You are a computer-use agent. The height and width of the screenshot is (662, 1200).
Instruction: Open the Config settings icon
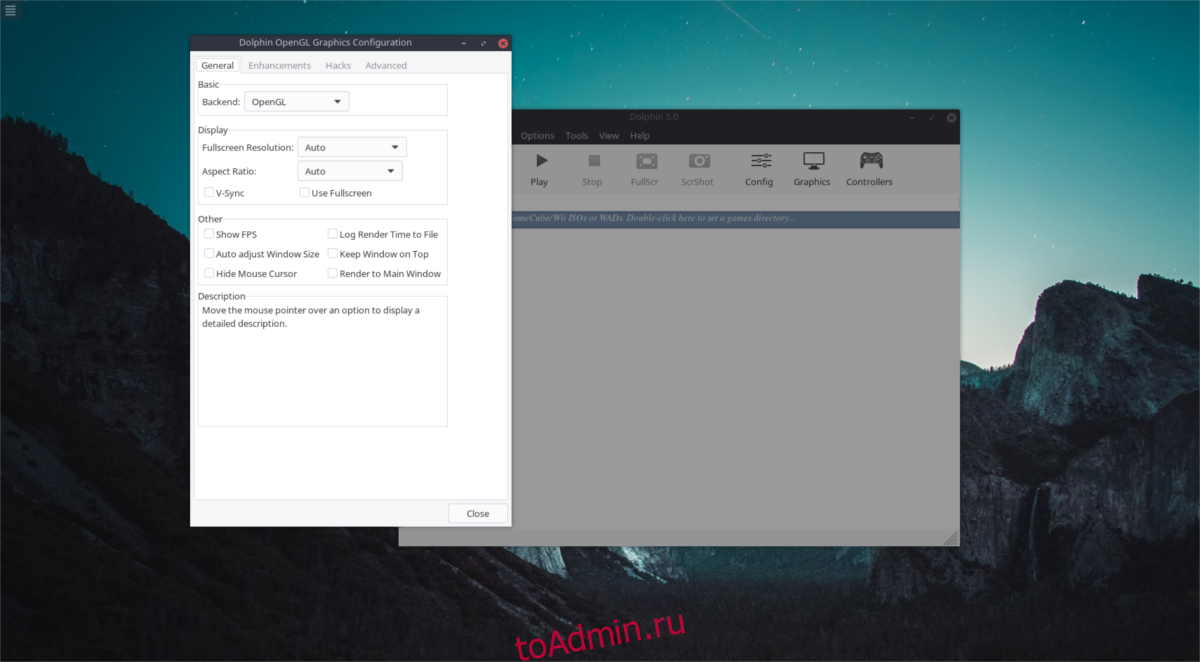pos(760,162)
